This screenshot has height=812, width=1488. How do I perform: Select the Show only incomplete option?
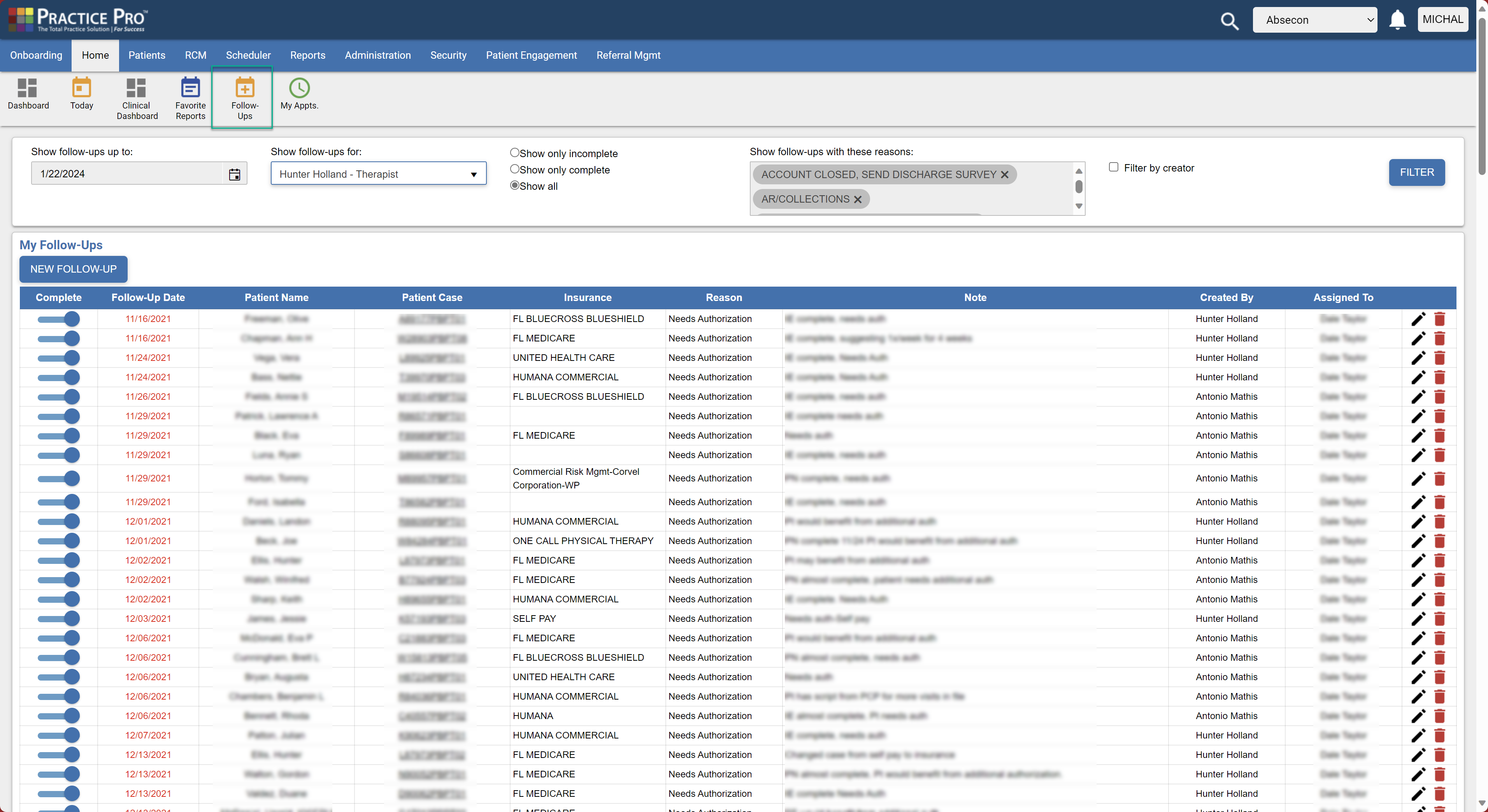[x=514, y=152]
